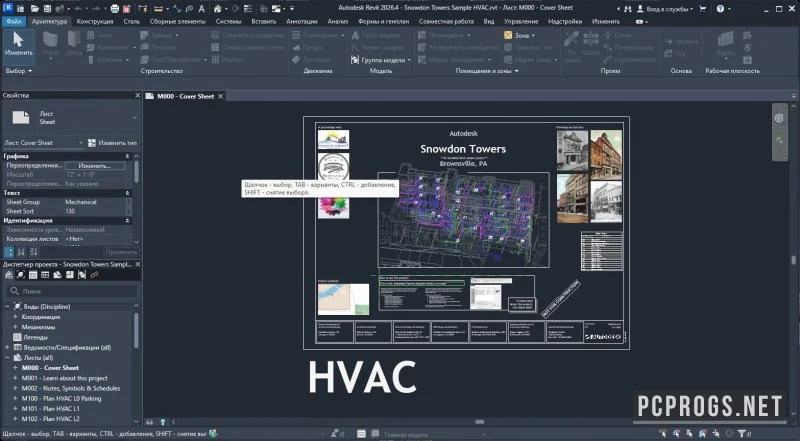This screenshot has height=441, width=800.
Task: Click the sheets icon in Project Browser toolbar
Action: point(57,275)
